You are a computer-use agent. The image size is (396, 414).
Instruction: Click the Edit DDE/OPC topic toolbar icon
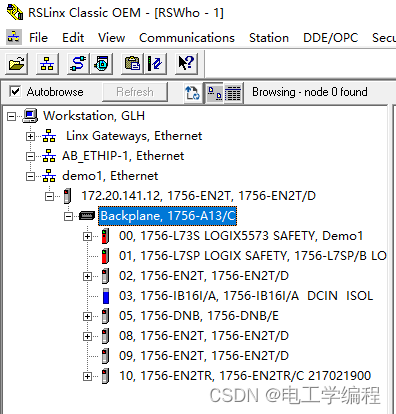tap(155, 63)
